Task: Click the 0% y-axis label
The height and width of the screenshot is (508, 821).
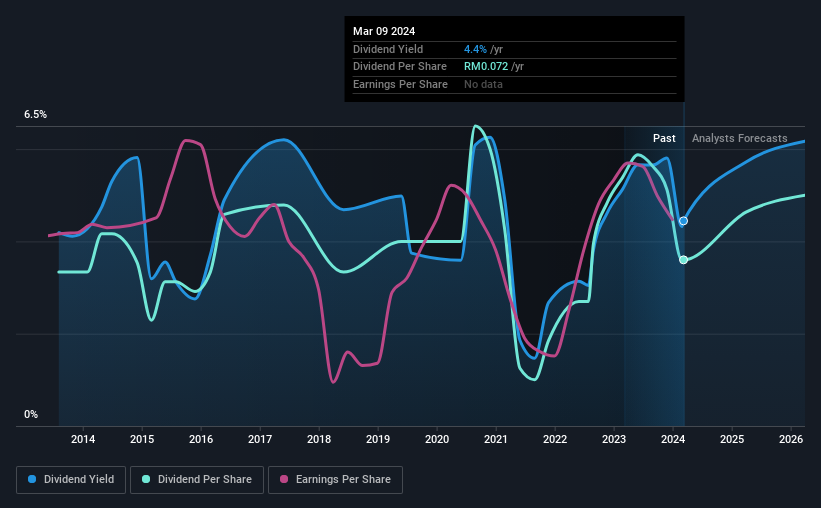Action: (31, 414)
